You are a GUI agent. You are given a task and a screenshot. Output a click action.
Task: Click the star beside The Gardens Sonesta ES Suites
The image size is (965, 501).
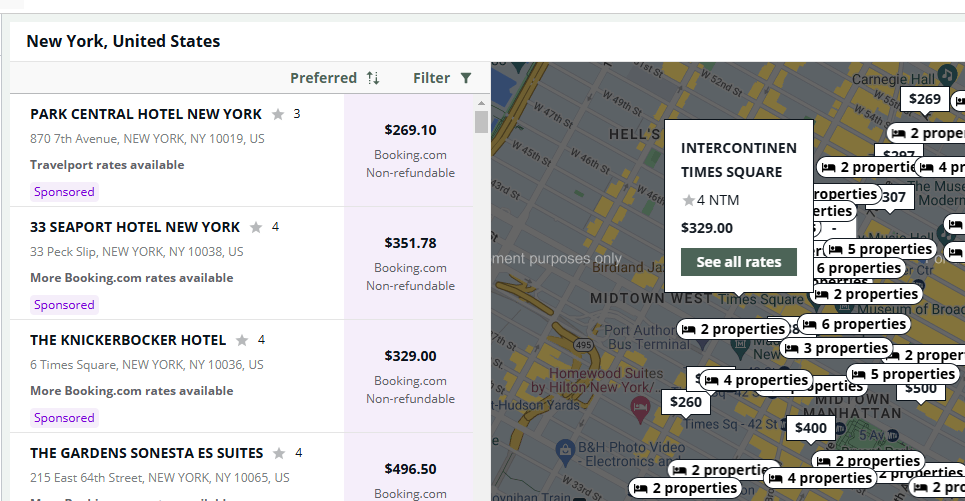pos(279,453)
